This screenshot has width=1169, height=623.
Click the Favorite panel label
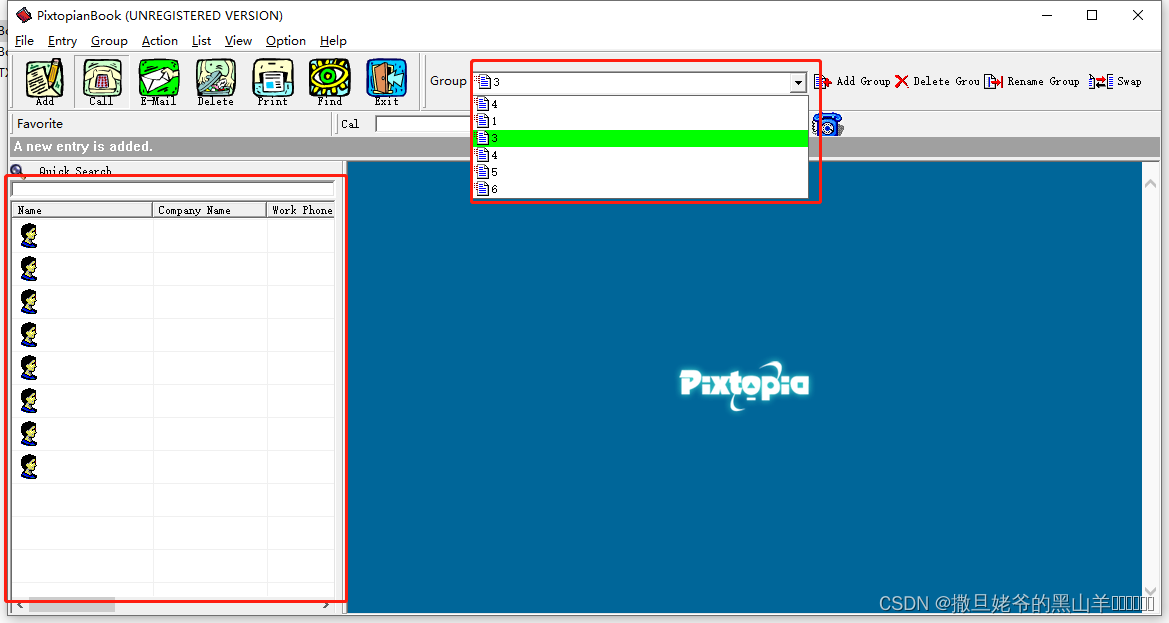coord(40,124)
